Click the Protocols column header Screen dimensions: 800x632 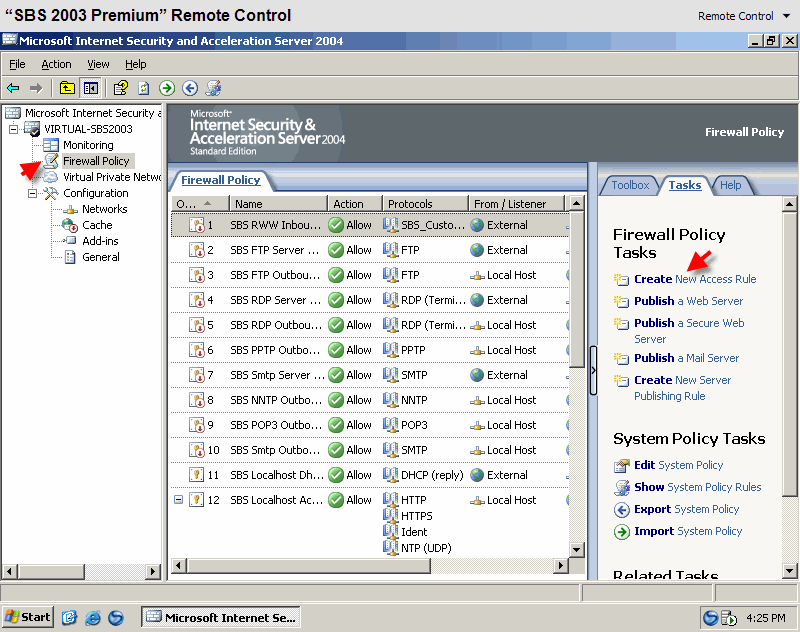tap(424, 204)
